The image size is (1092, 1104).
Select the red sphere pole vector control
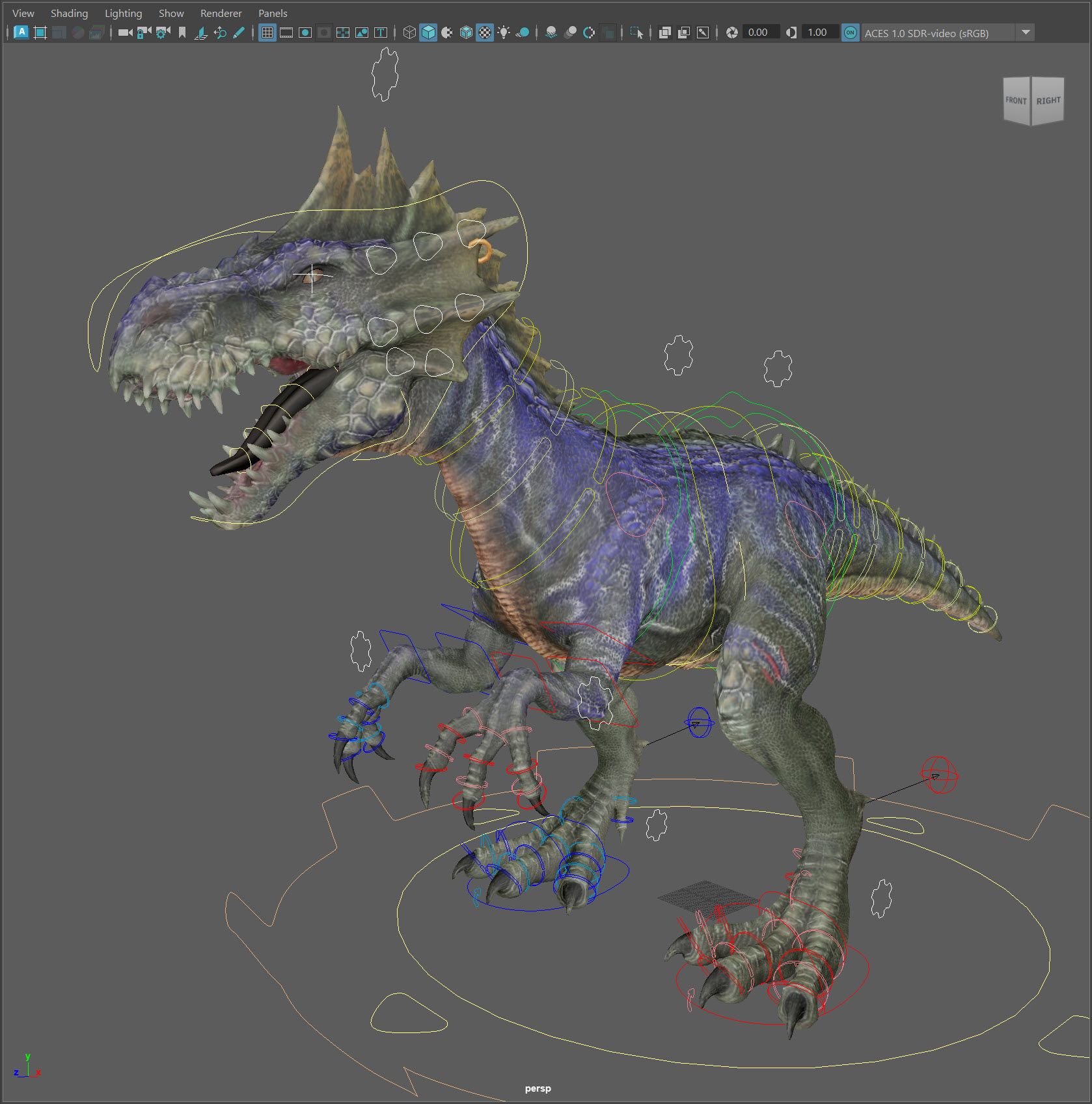click(x=939, y=775)
